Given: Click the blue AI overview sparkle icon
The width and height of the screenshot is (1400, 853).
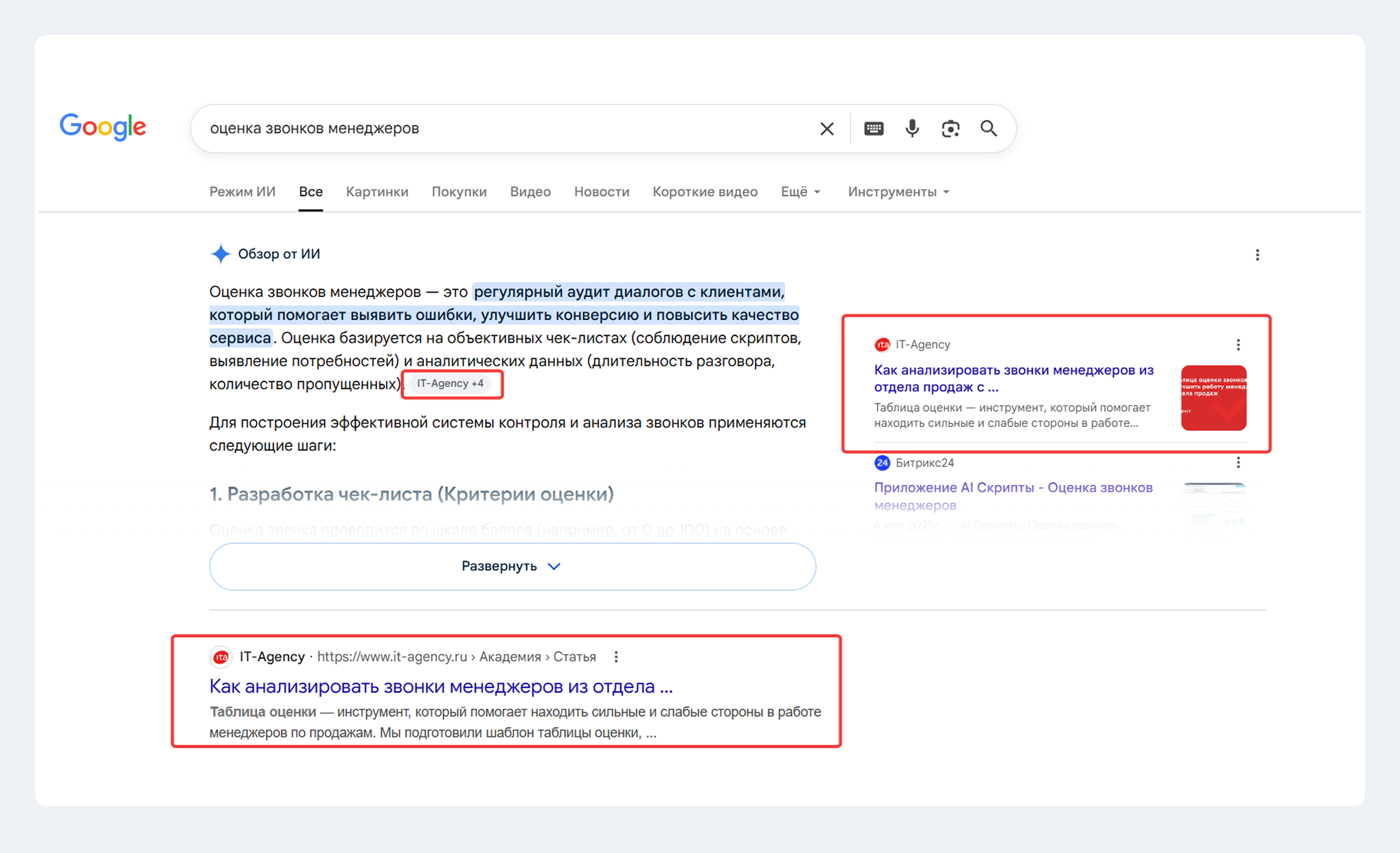Looking at the screenshot, I should 220,254.
